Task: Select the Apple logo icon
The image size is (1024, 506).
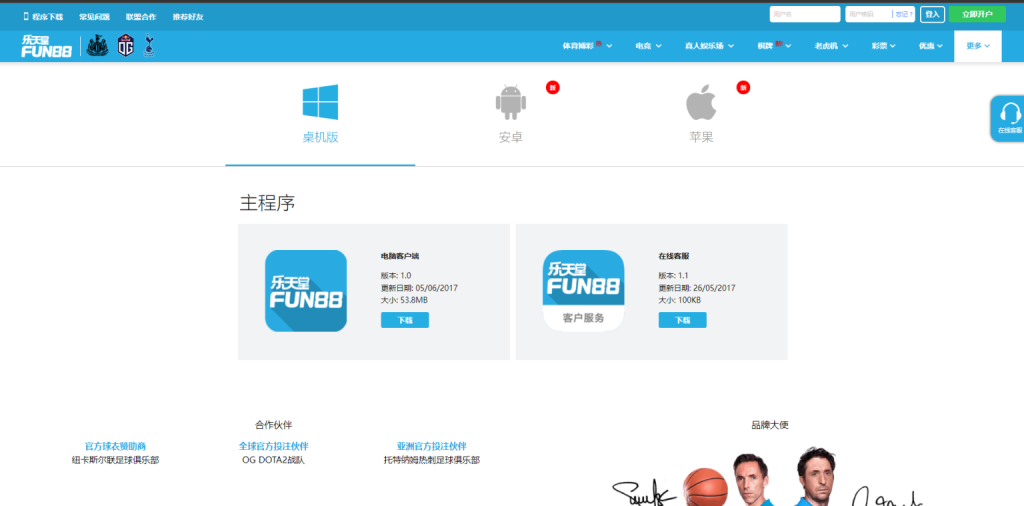Action: click(701, 103)
